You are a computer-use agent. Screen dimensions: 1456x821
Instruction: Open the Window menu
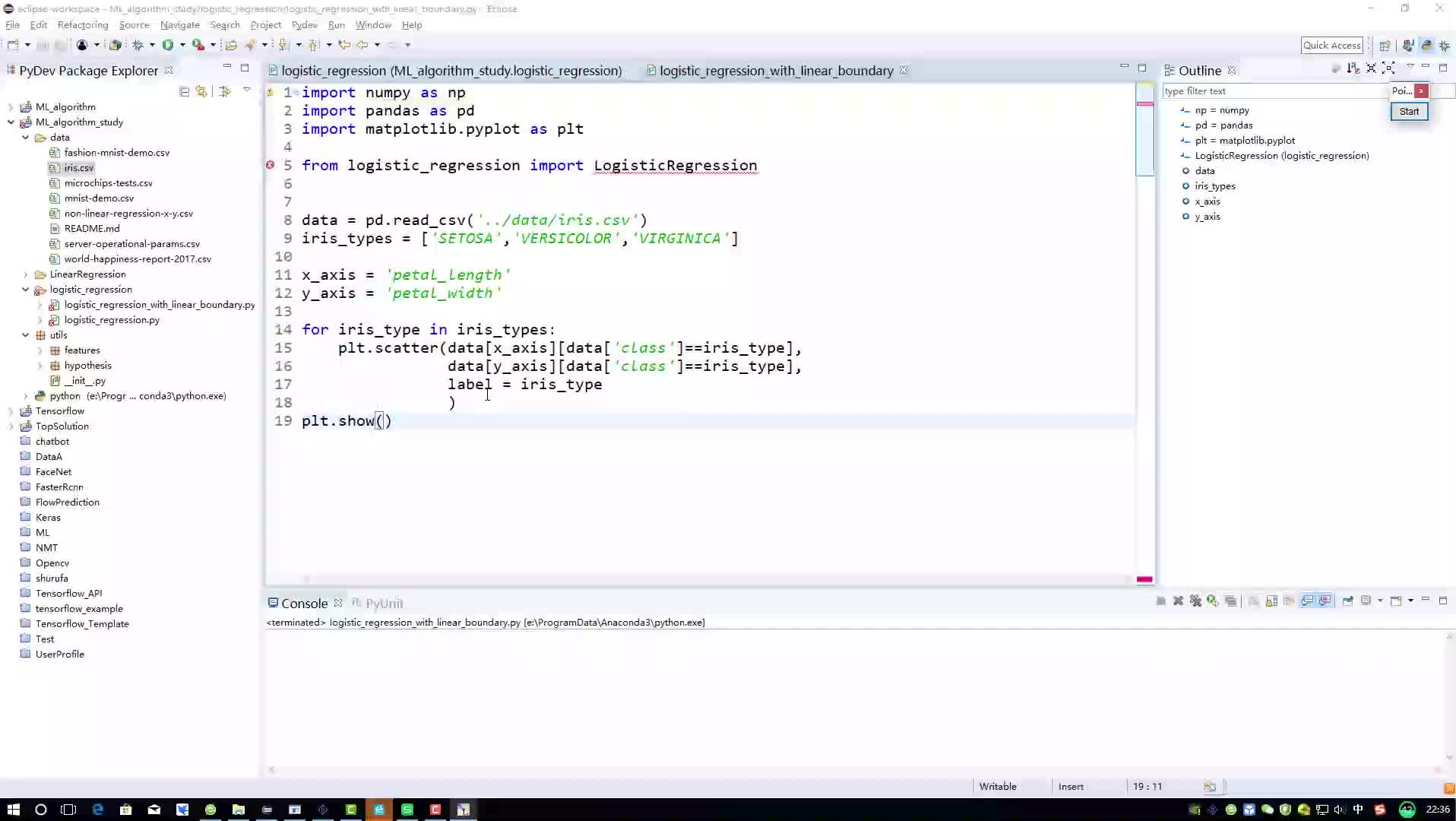(373, 24)
